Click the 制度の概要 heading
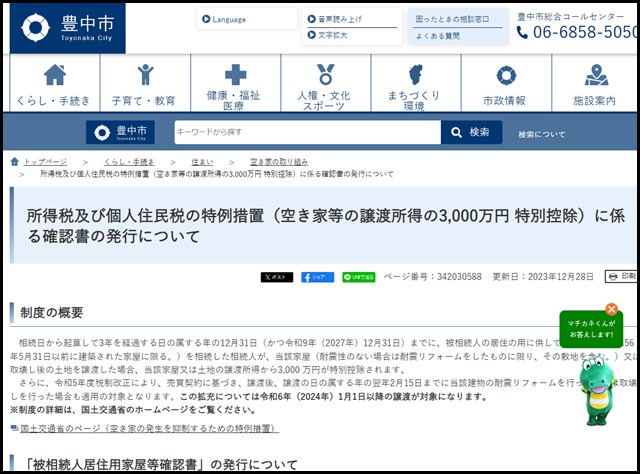The width and height of the screenshot is (640, 474). (x=52, y=313)
